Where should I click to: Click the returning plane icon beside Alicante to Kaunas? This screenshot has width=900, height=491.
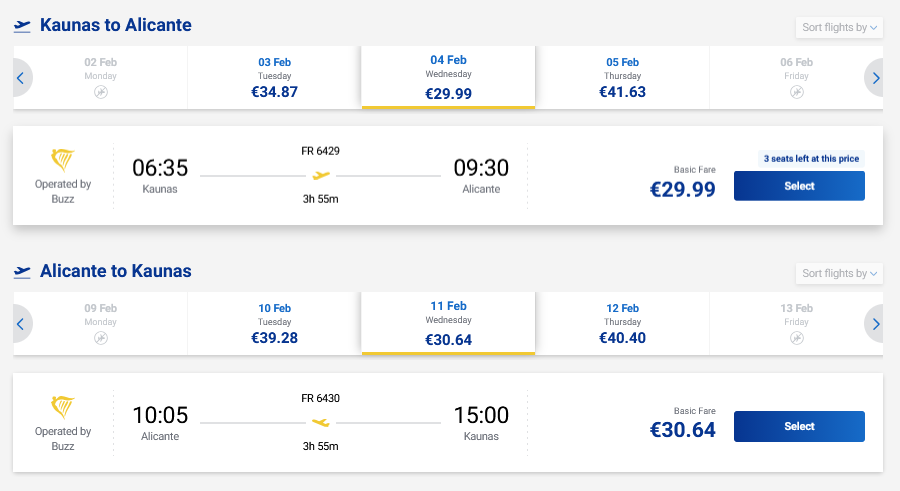pyautogui.click(x=23, y=272)
